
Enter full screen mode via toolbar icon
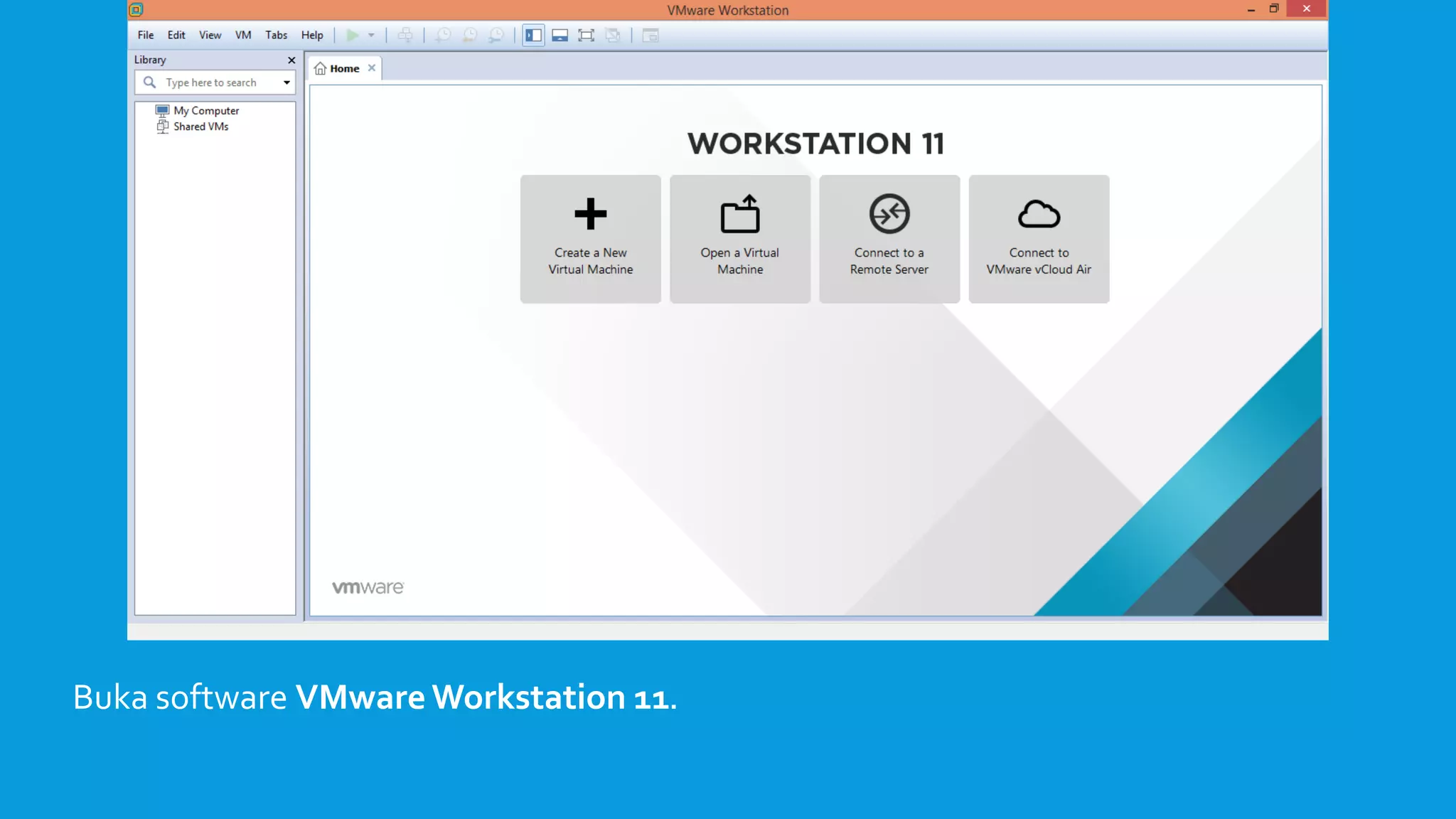(x=586, y=36)
